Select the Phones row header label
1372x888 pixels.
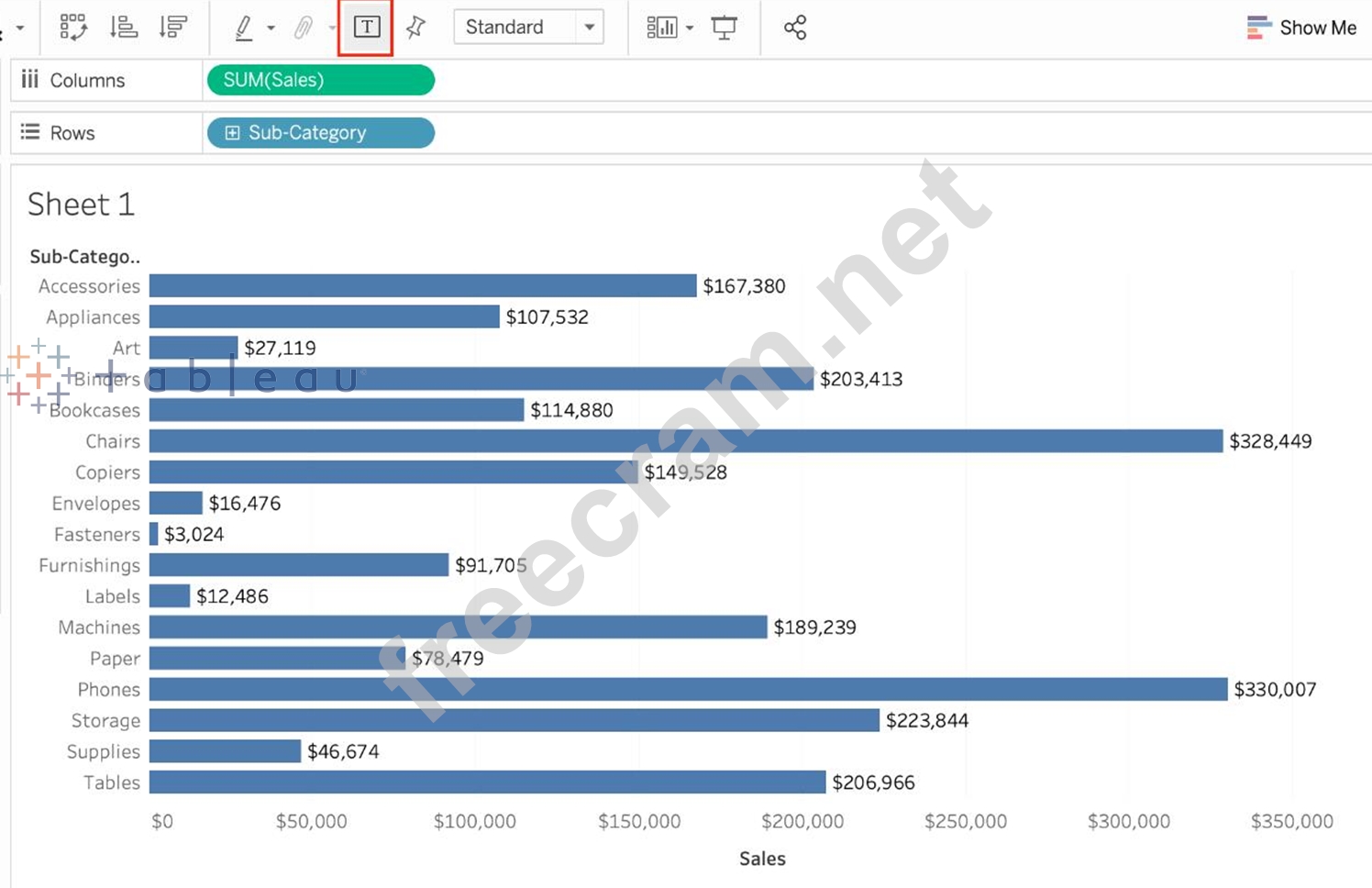(108, 690)
